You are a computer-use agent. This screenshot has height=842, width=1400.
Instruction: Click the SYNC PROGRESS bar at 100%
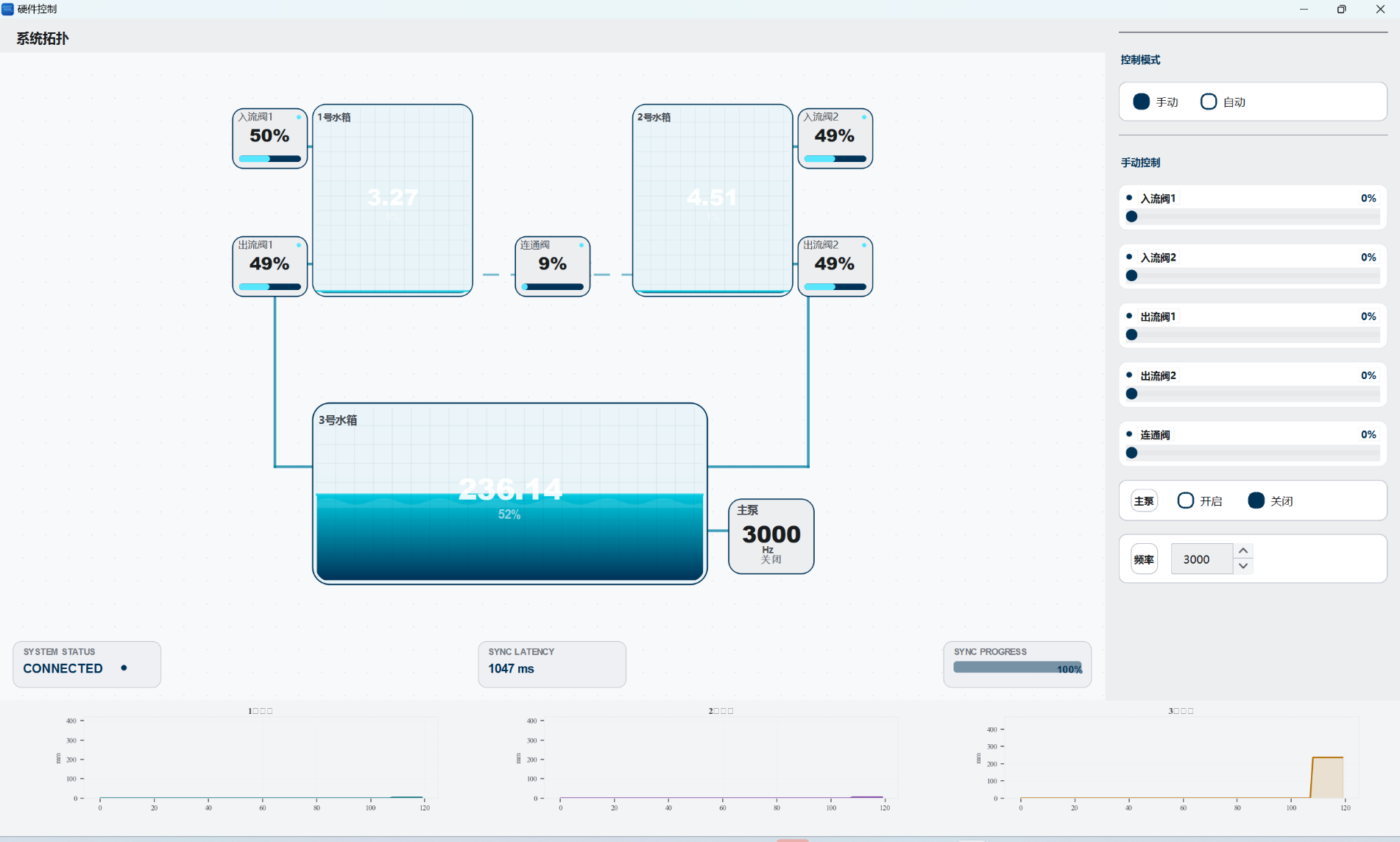point(1017,668)
